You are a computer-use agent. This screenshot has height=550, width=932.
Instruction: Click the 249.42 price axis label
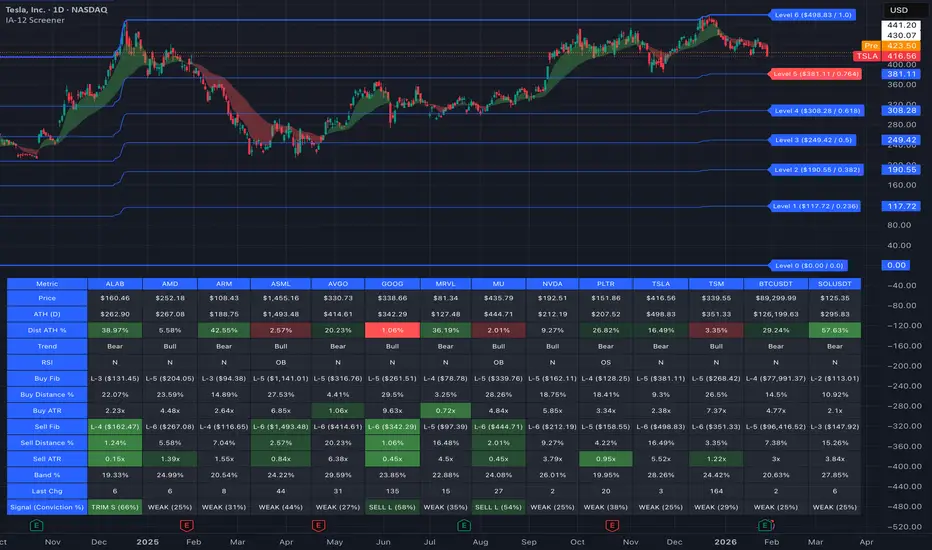point(901,140)
